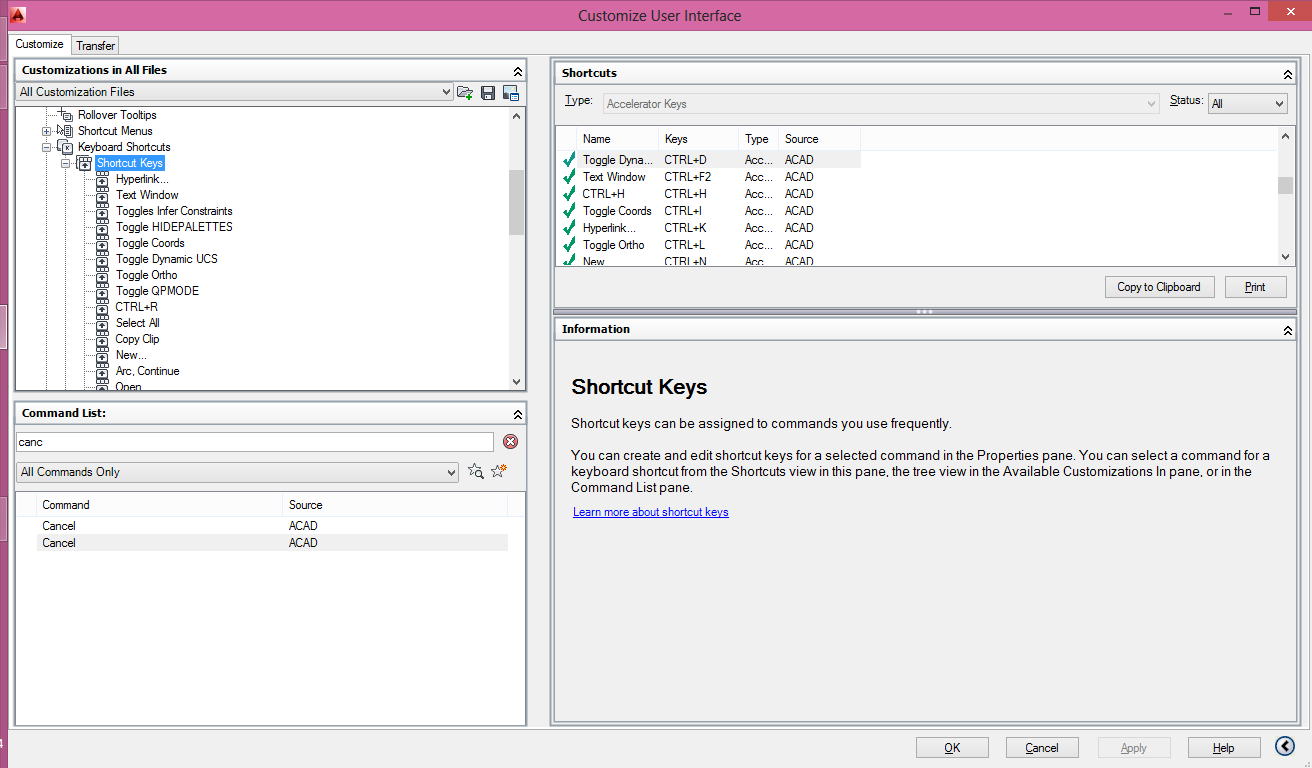
Task: Click the image manager icon beside save
Action: tap(511, 92)
